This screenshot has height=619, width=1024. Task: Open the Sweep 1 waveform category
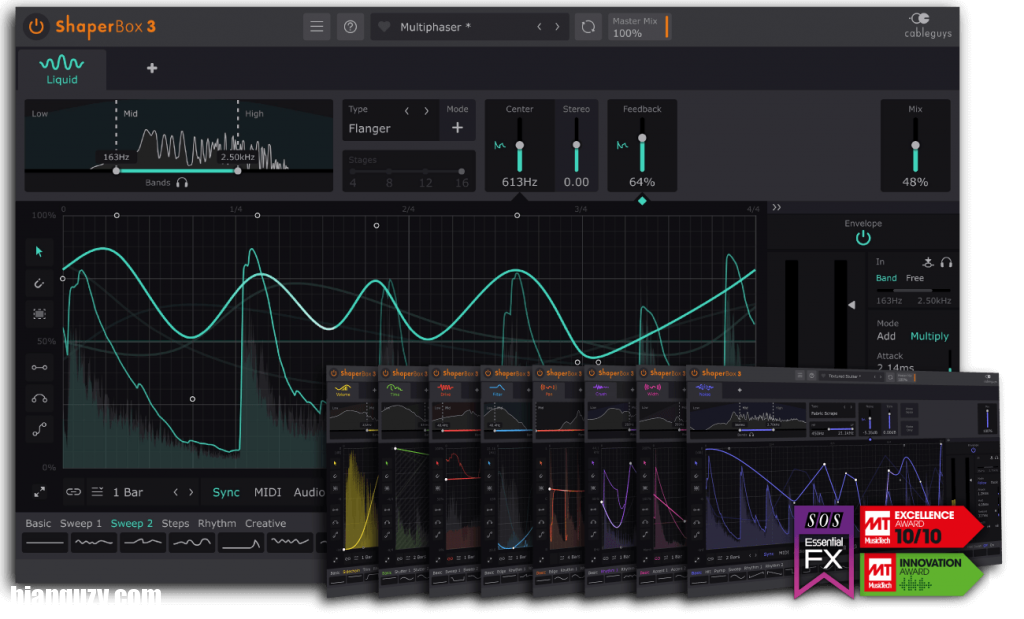(81, 523)
